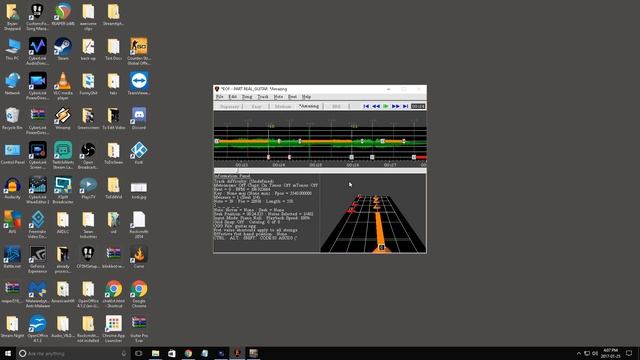640x360 pixels.
Task: Open the Audacity desktop shortcut
Action: pyautogui.click(x=12, y=188)
